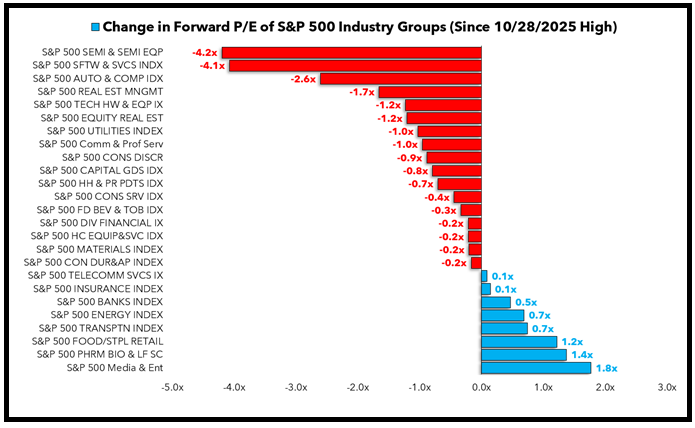Click the 0.0x axis tick label
This screenshot has height=428, width=695.
(x=481, y=387)
